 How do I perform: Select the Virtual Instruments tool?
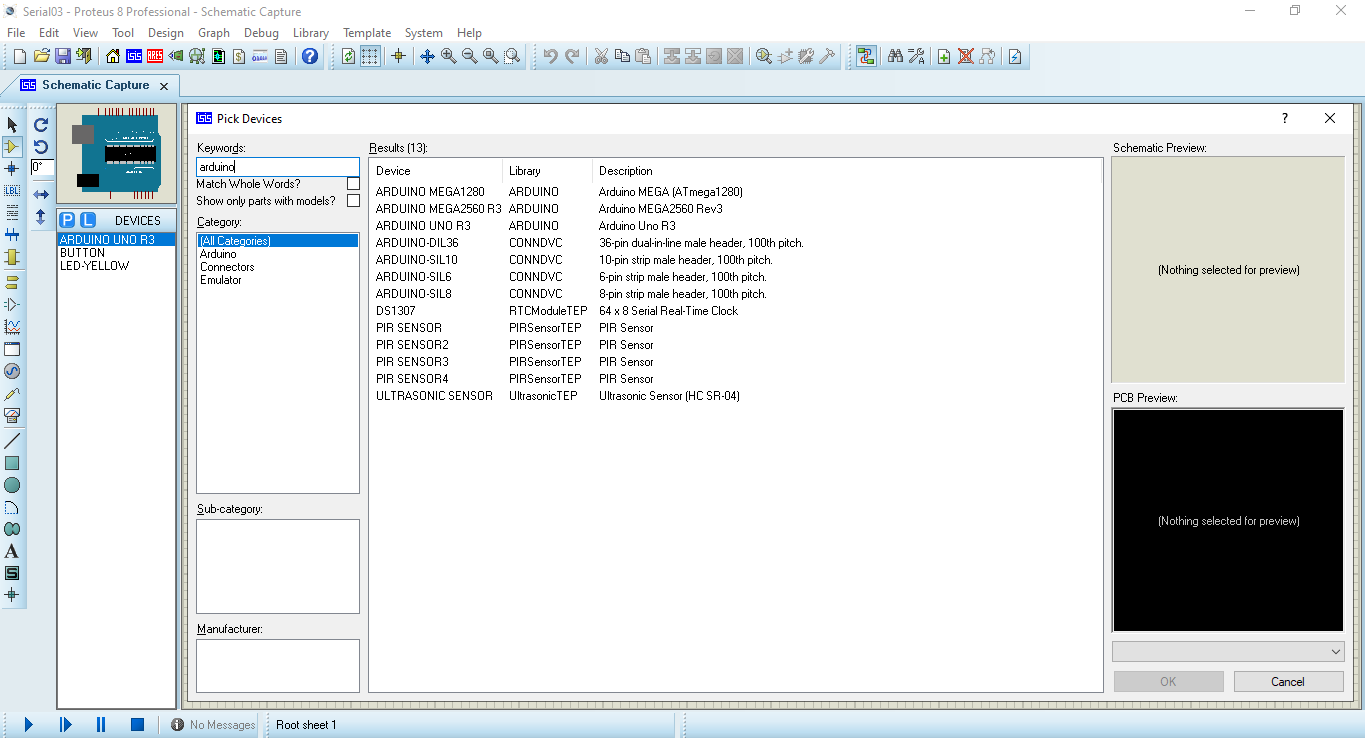pos(12,415)
